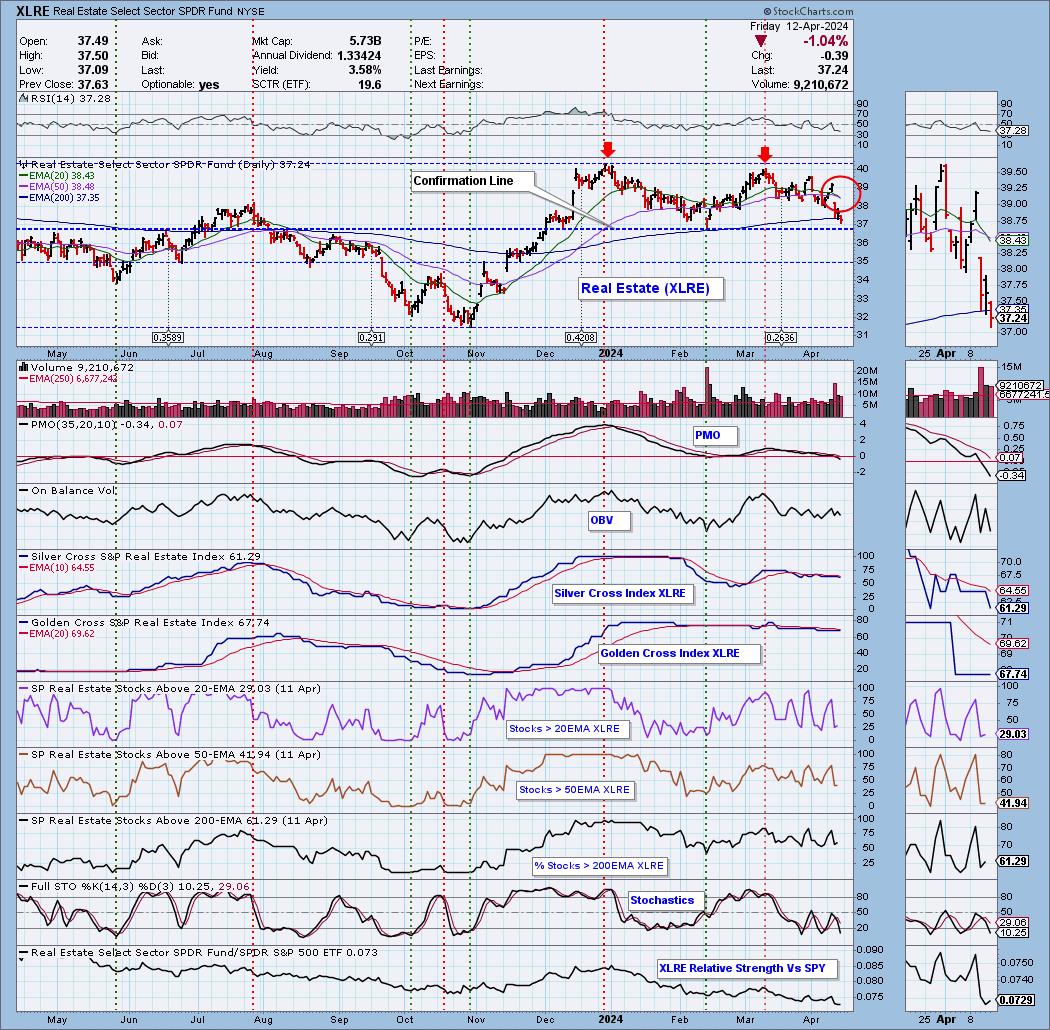The width and height of the screenshot is (1050, 1030).
Task: Click the SCTR (ETF) value 19.6
Action: pyautogui.click(x=370, y=84)
